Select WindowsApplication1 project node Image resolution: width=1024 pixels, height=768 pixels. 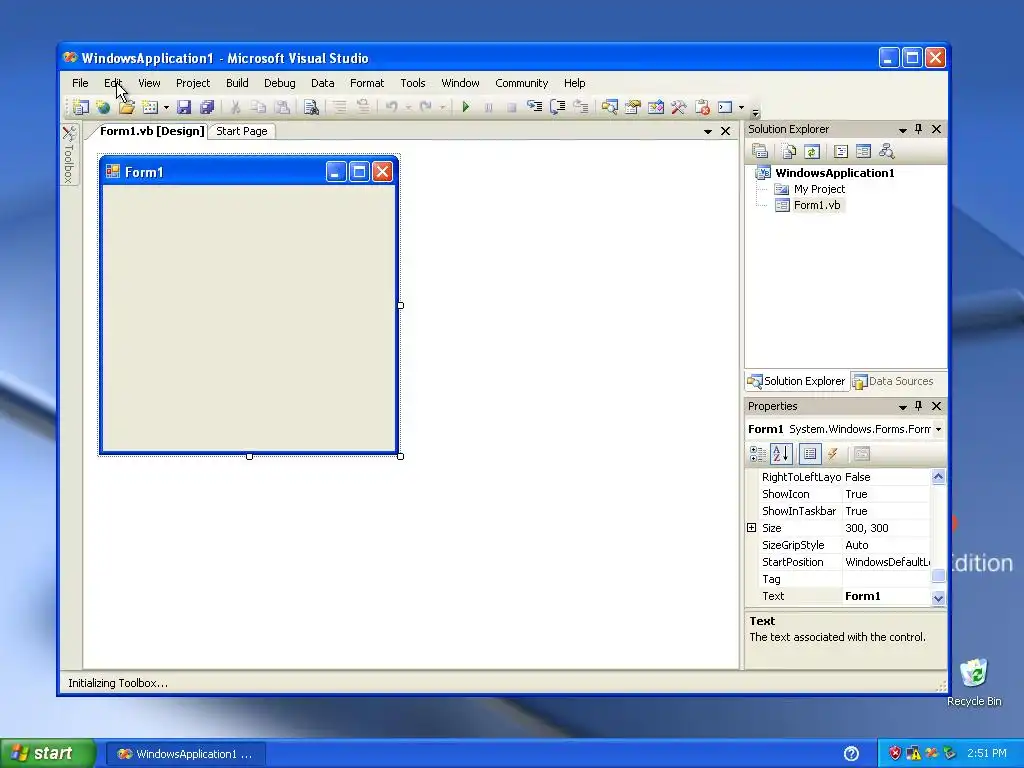(835, 173)
